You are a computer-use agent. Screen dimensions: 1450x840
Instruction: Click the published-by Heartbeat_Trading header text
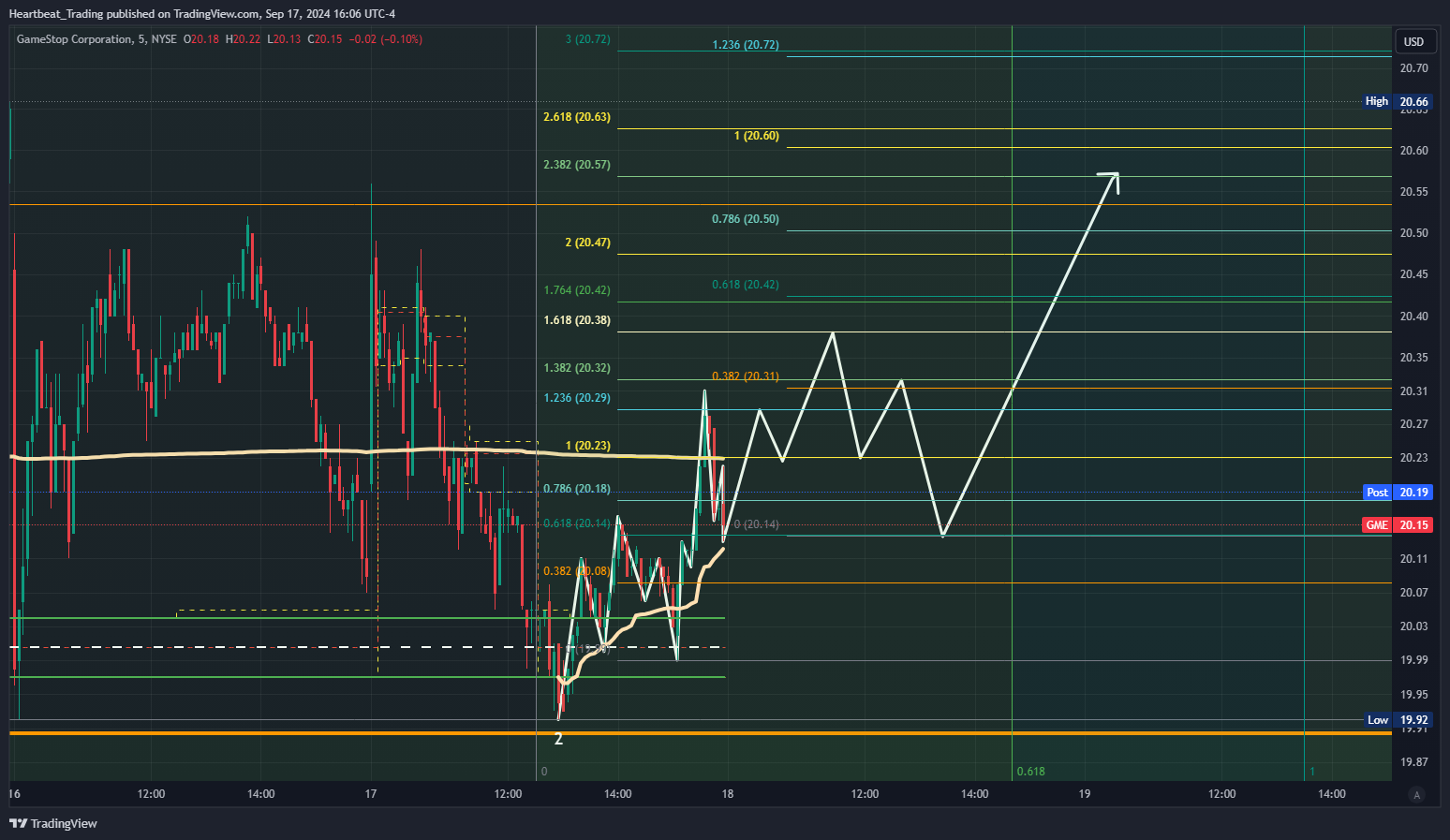[201, 14]
